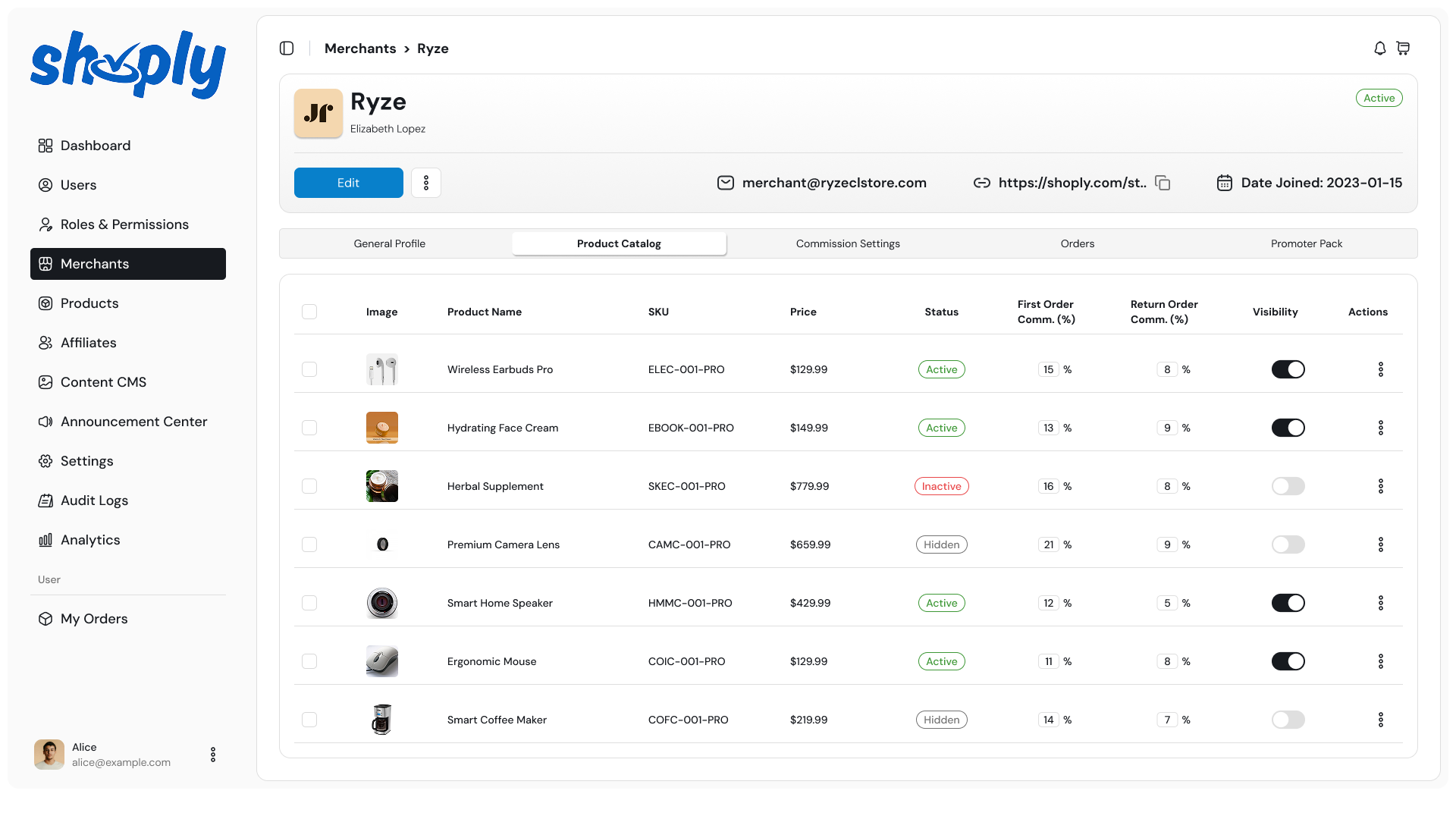Edit first order commission for Ergonomic Mouse
1456x819 pixels.
(x=1048, y=661)
